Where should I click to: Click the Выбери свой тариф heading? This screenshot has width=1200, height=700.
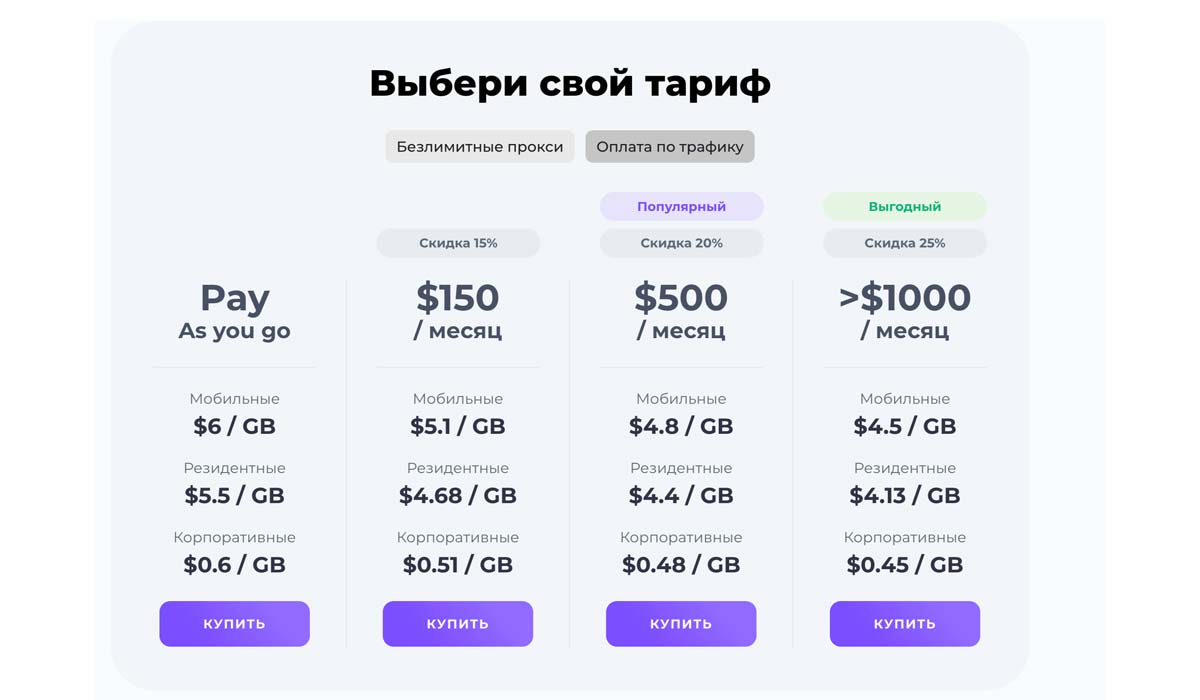[570, 84]
